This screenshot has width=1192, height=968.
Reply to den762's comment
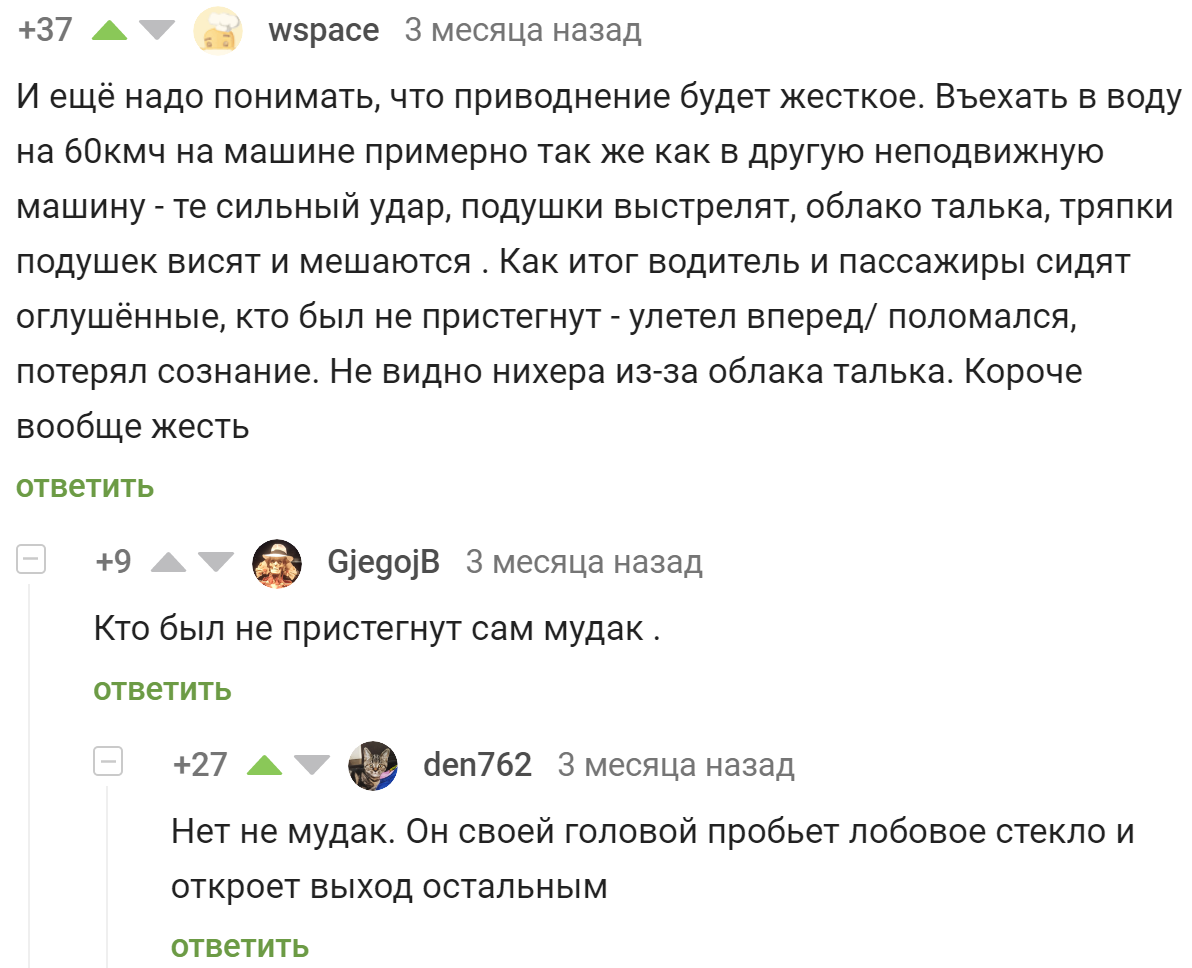tap(240, 946)
